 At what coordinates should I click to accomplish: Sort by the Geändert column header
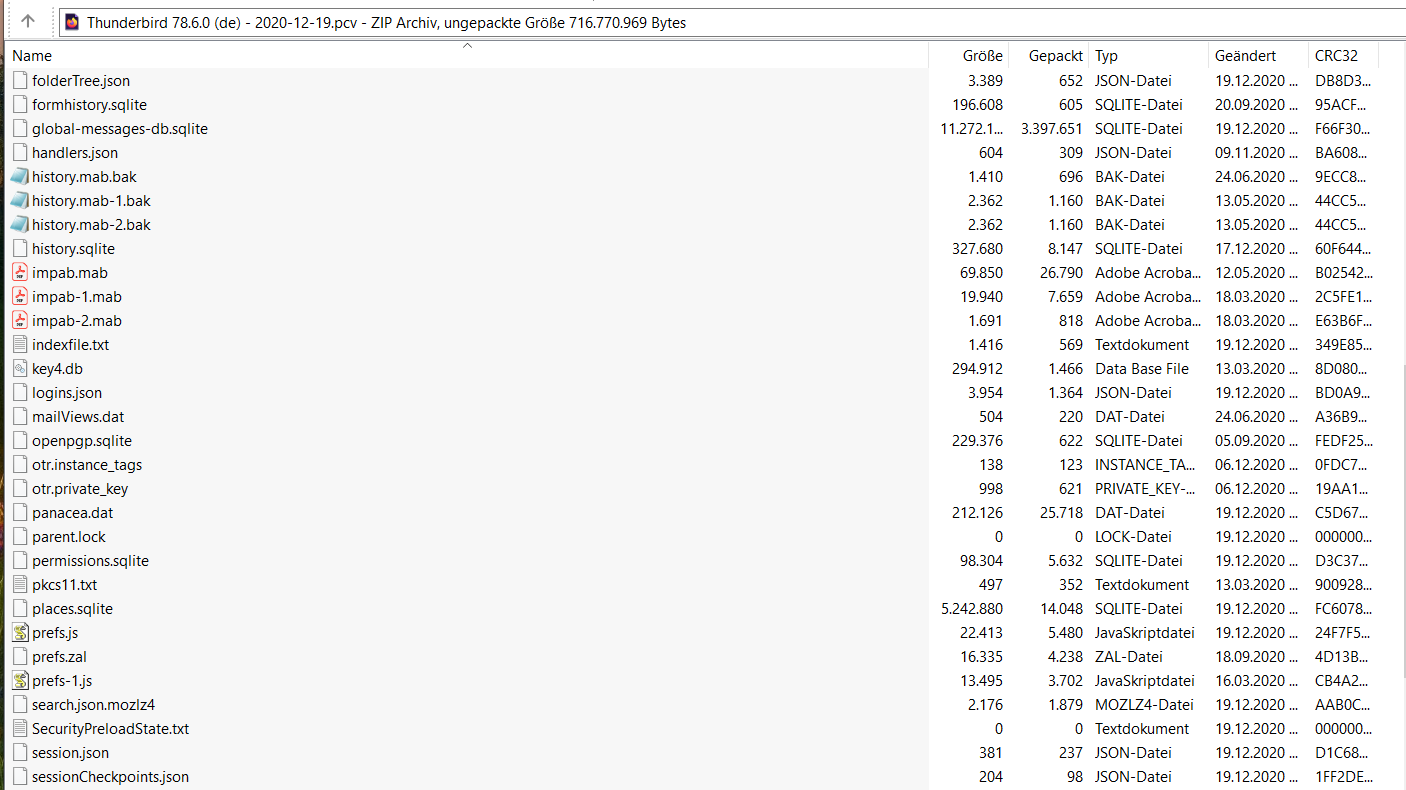(x=1245, y=56)
